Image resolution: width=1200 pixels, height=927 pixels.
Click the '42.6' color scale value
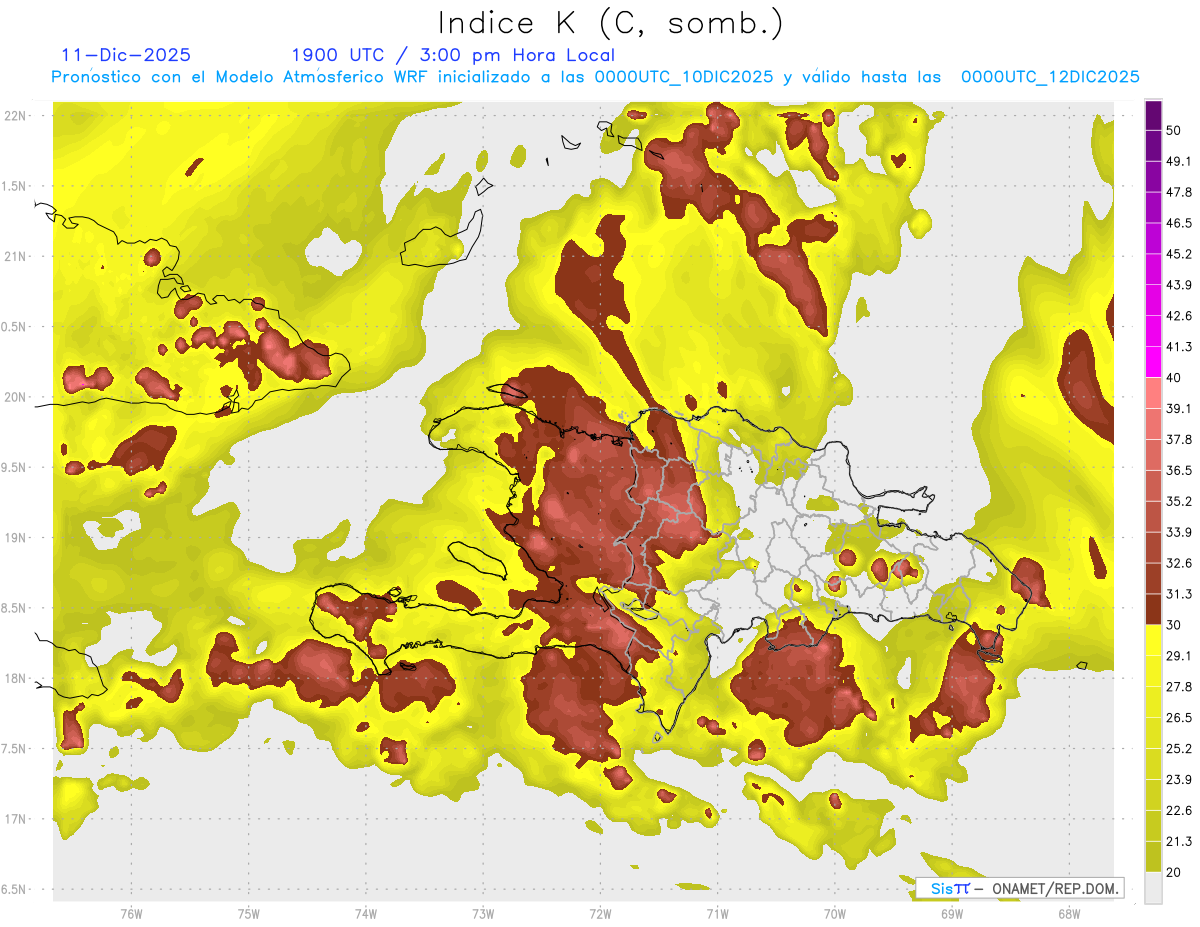tap(1179, 316)
